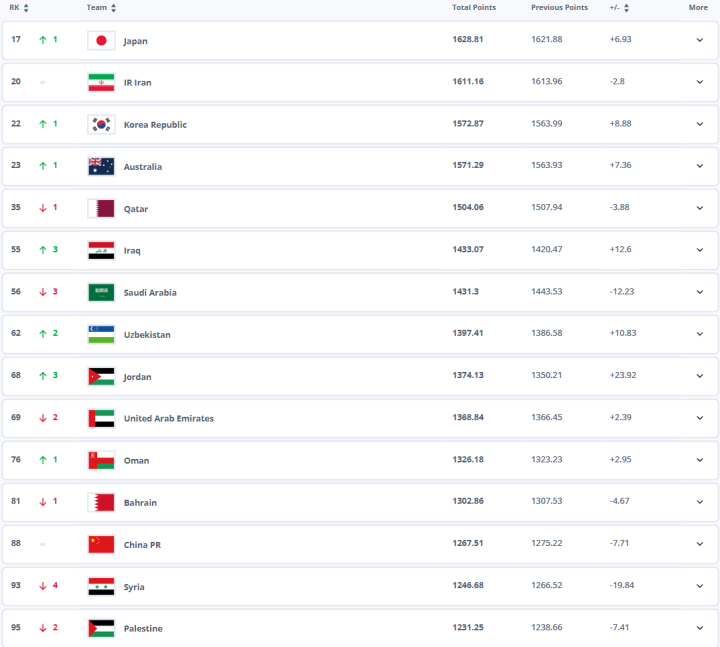The width and height of the screenshot is (720, 647).
Task: Click Total Points column header
Action: tap(474, 8)
